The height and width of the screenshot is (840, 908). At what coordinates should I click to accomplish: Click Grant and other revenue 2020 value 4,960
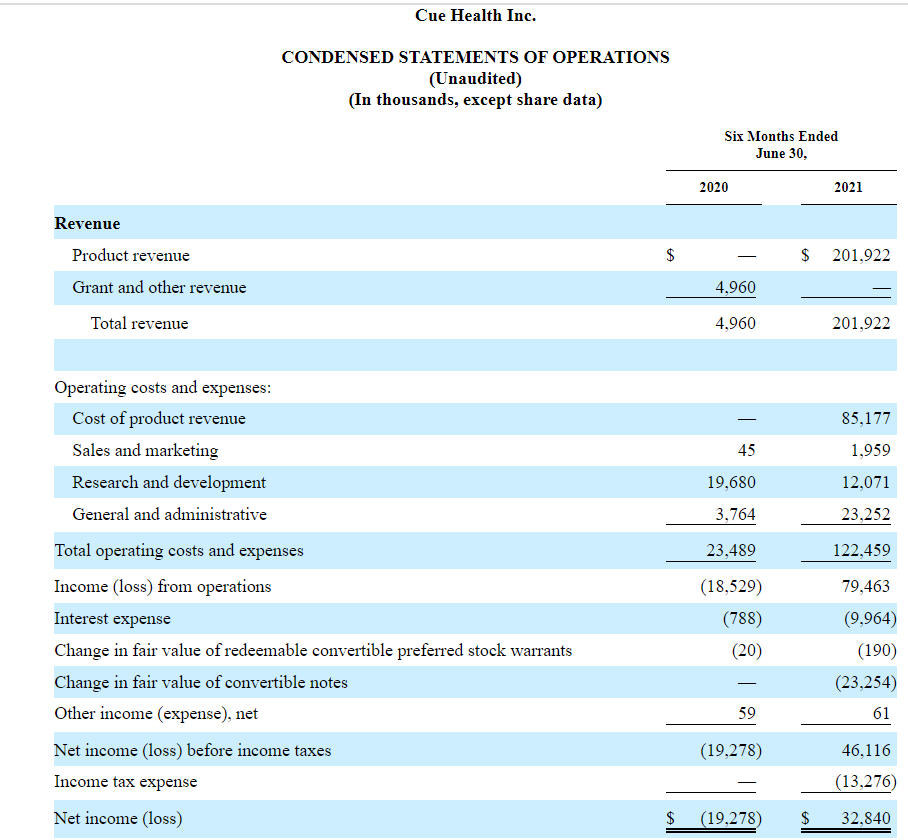[x=735, y=288]
